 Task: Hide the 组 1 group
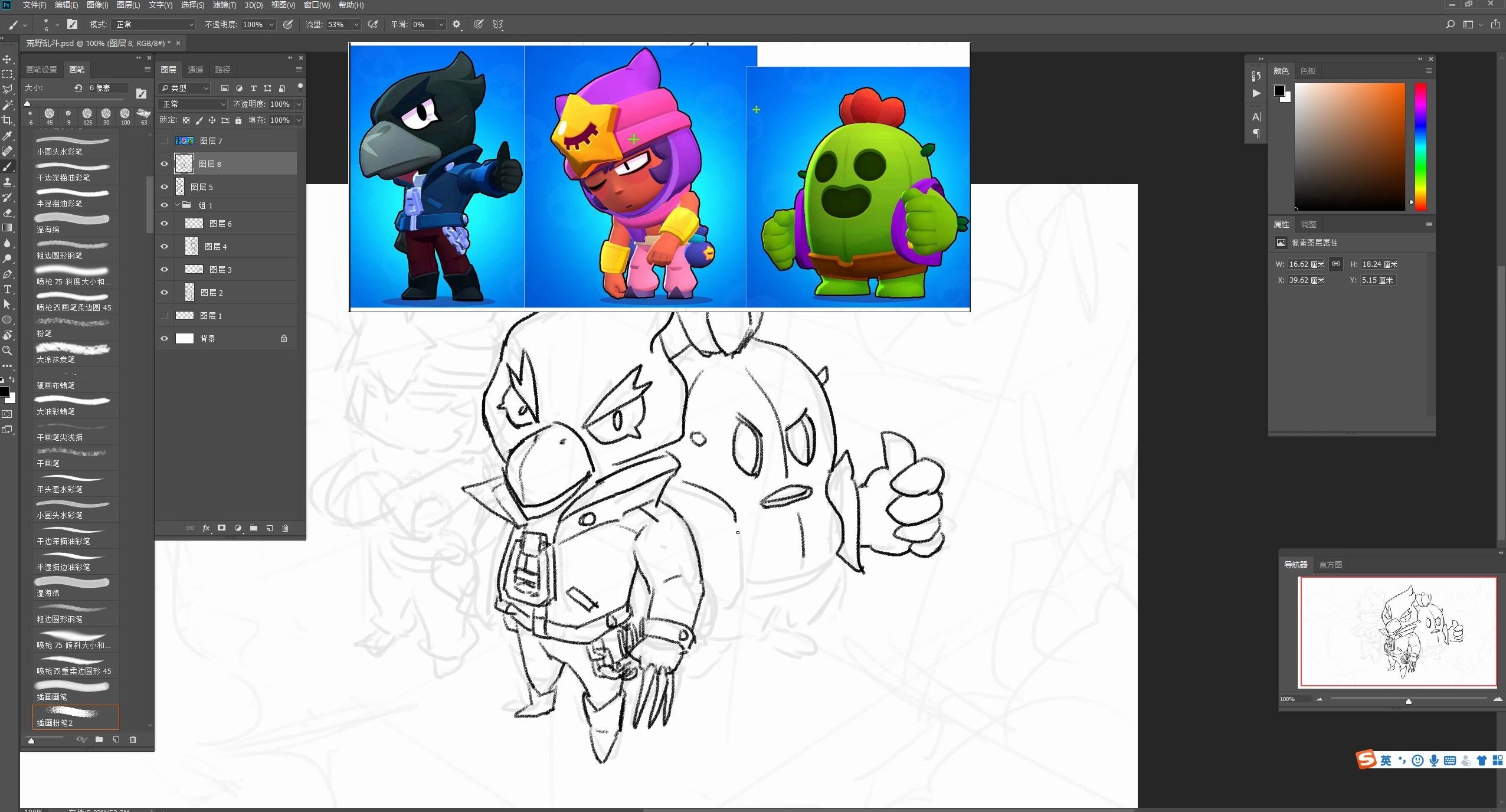click(x=165, y=205)
